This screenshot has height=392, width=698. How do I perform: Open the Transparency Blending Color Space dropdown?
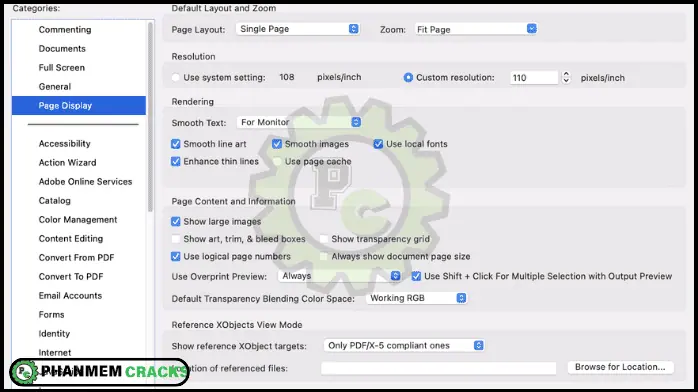(416, 298)
